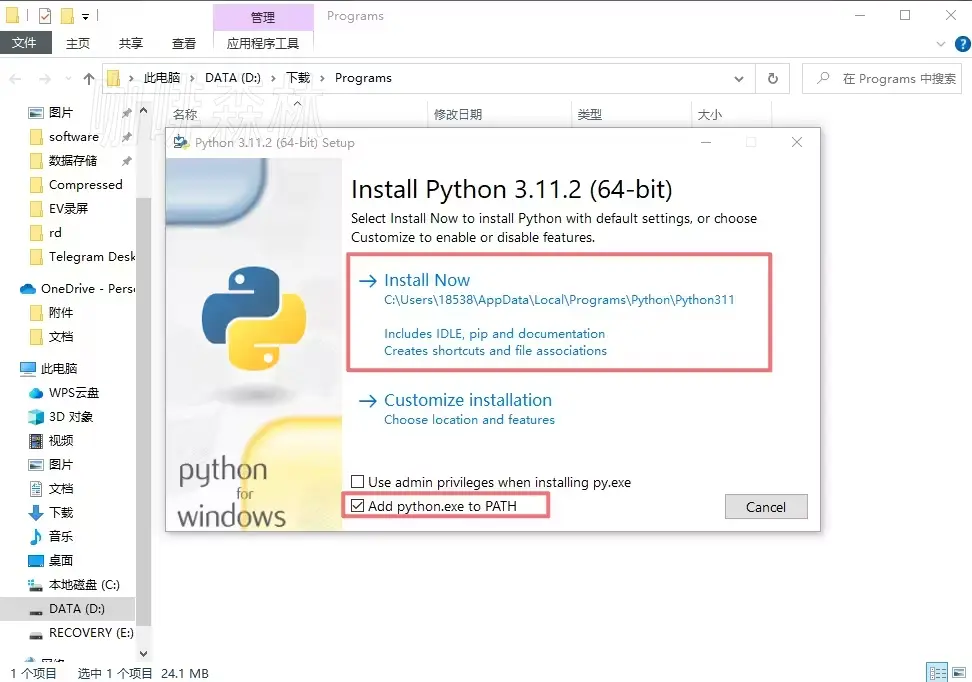Image resolution: width=972 pixels, height=682 pixels.
Task: Select 此电脑 in navigation pane
Action: pos(59,368)
